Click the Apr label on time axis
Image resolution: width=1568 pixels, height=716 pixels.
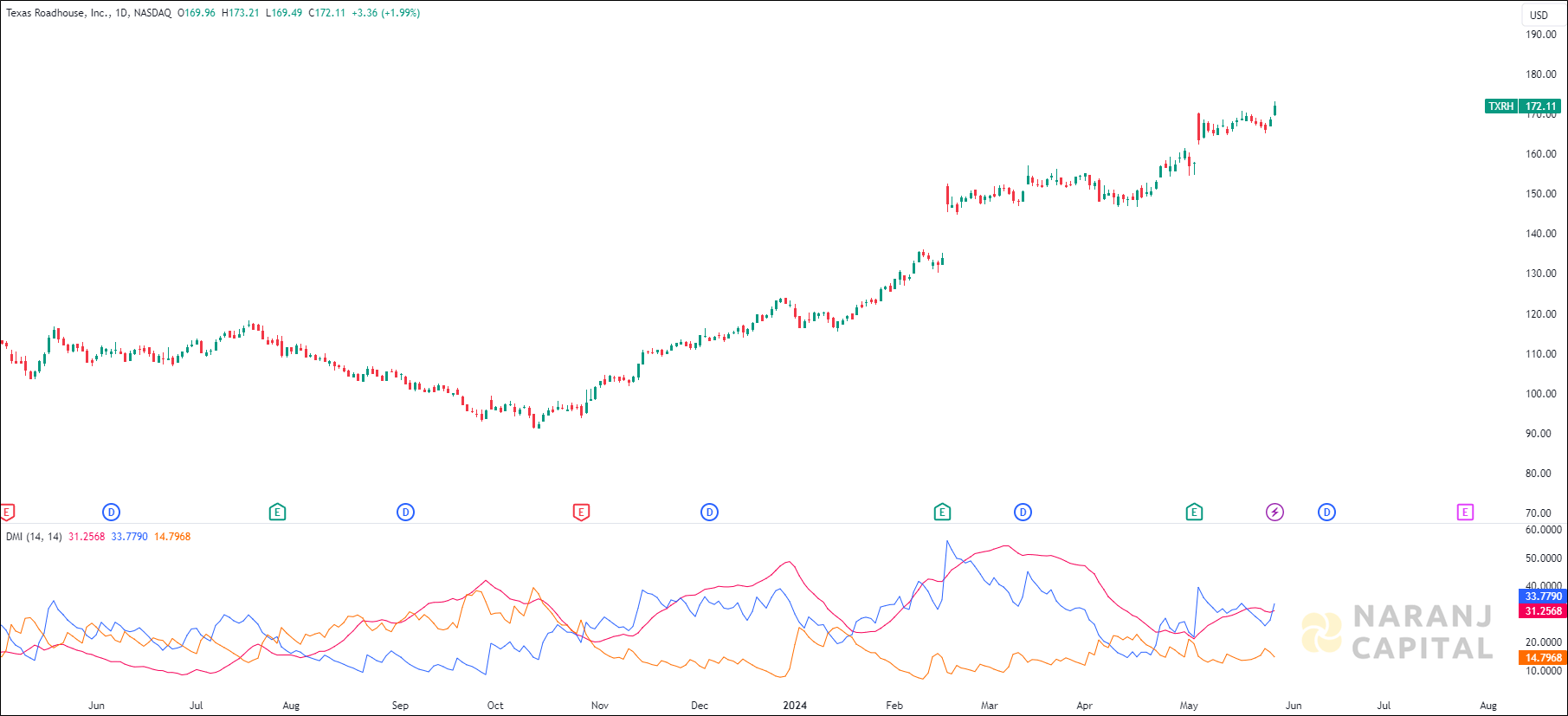pos(1085,706)
